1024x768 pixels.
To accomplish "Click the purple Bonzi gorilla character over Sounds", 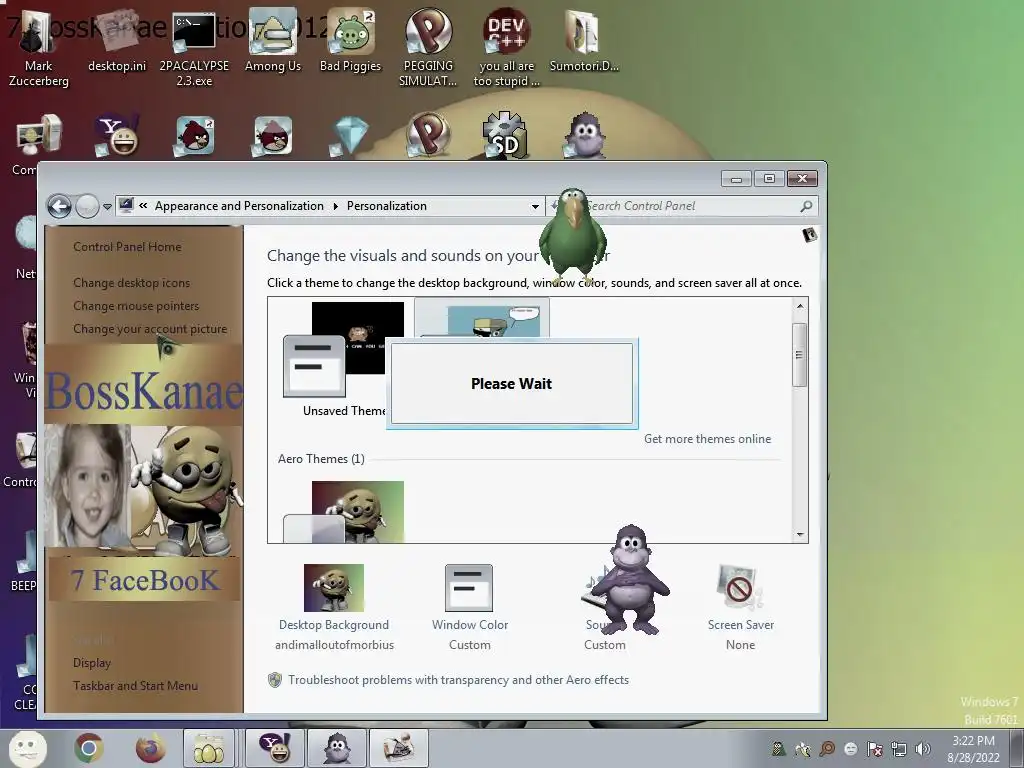I will (630, 580).
